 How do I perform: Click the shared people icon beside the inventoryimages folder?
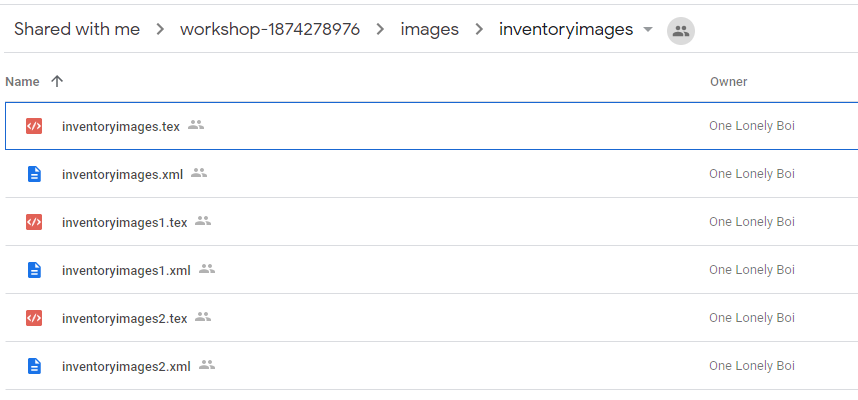pyautogui.click(x=681, y=30)
